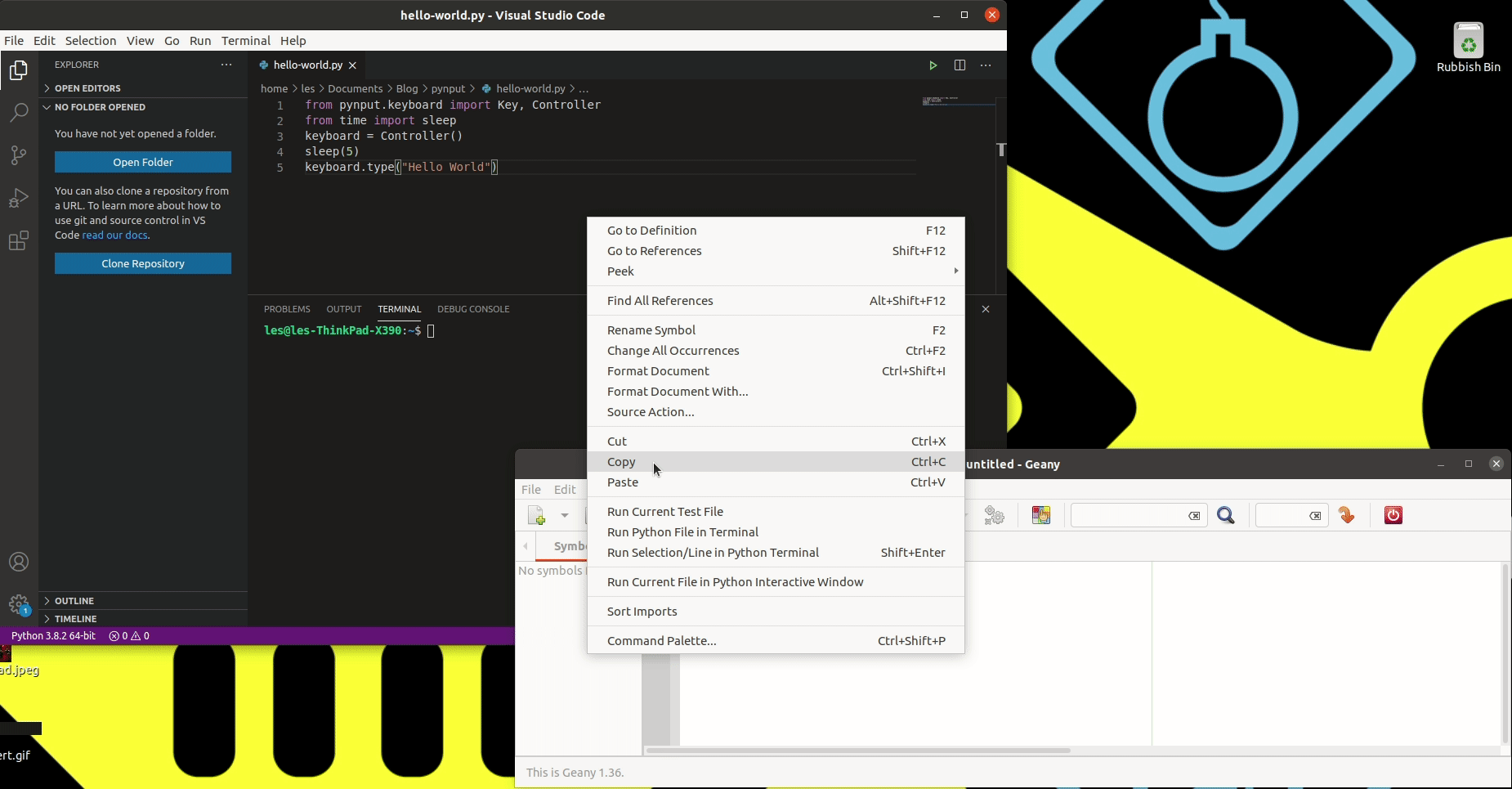Expand the Open Editors section
The image size is (1512, 789).
point(87,88)
